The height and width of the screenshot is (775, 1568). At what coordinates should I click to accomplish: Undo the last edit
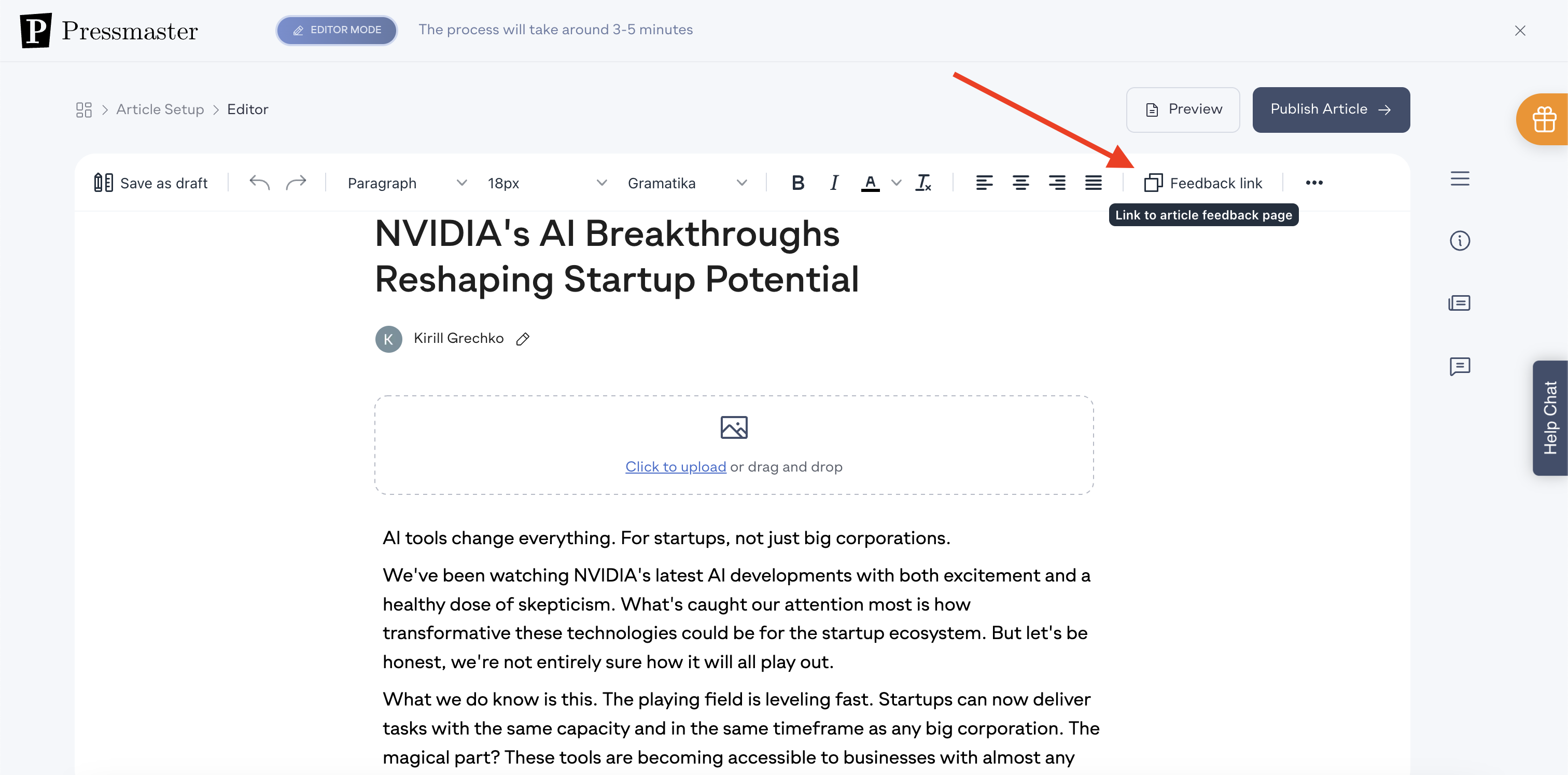pyautogui.click(x=259, y=183)
